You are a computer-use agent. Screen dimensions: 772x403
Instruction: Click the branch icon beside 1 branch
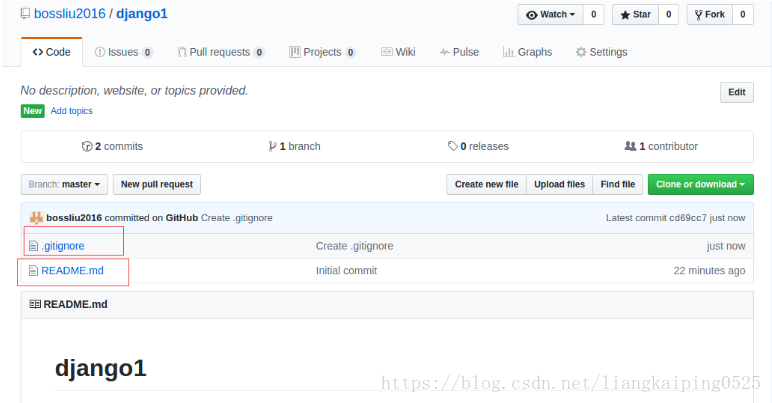[x=272, y=146]
